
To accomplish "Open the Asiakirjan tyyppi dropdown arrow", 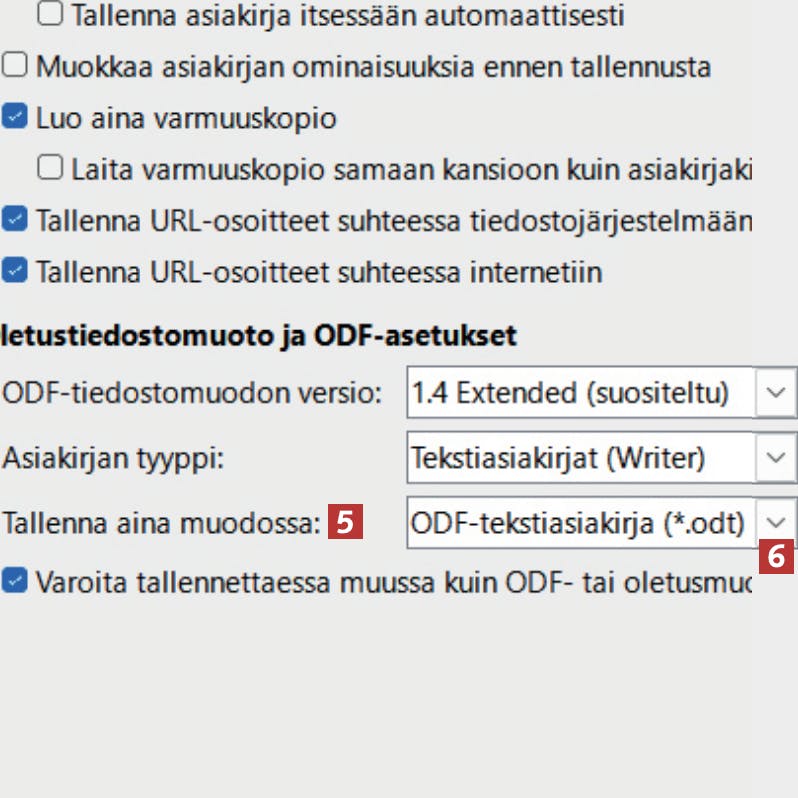I will tap(775, 458).
